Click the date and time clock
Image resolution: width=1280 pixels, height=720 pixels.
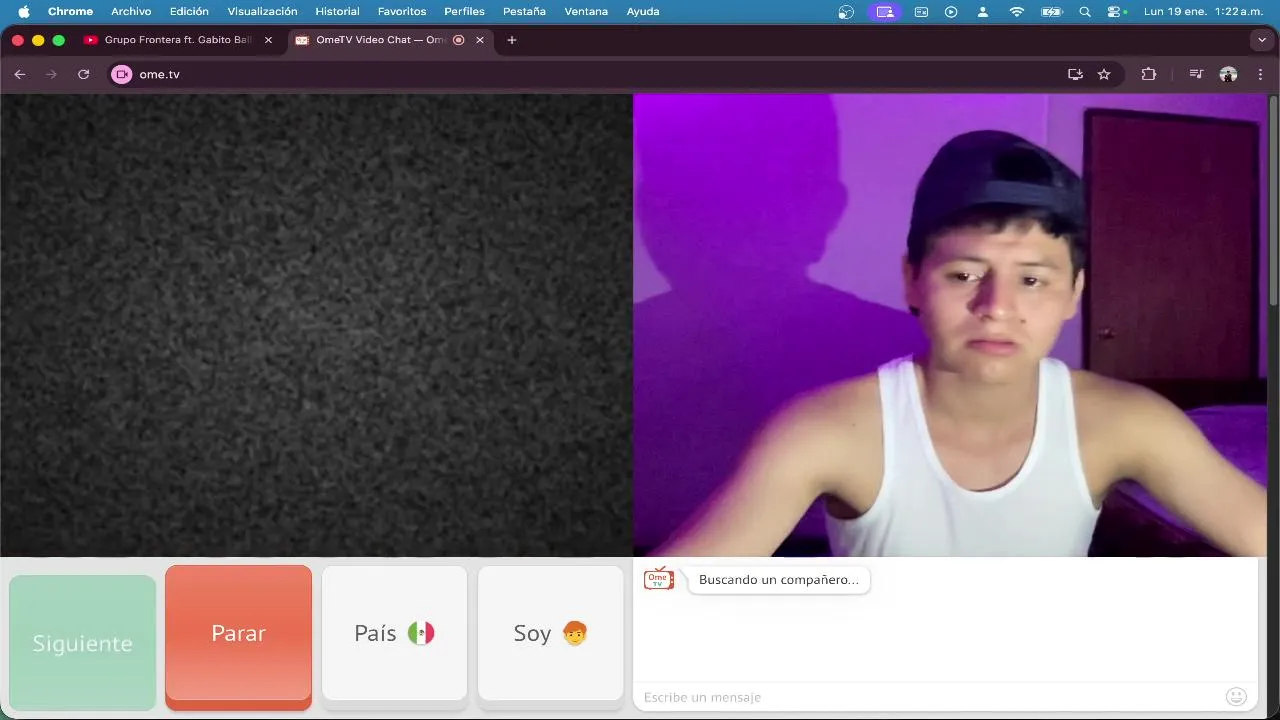point(1203,11)
